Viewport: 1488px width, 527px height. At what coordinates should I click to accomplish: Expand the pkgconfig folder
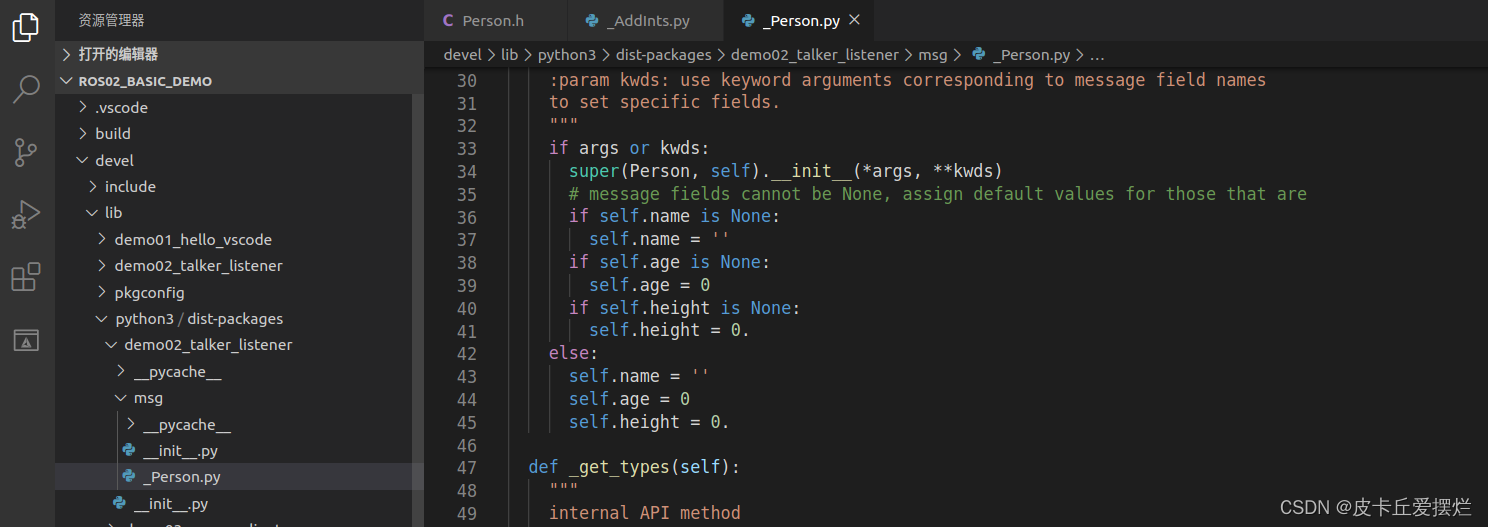pyautogui.click(x=233, y=292)
